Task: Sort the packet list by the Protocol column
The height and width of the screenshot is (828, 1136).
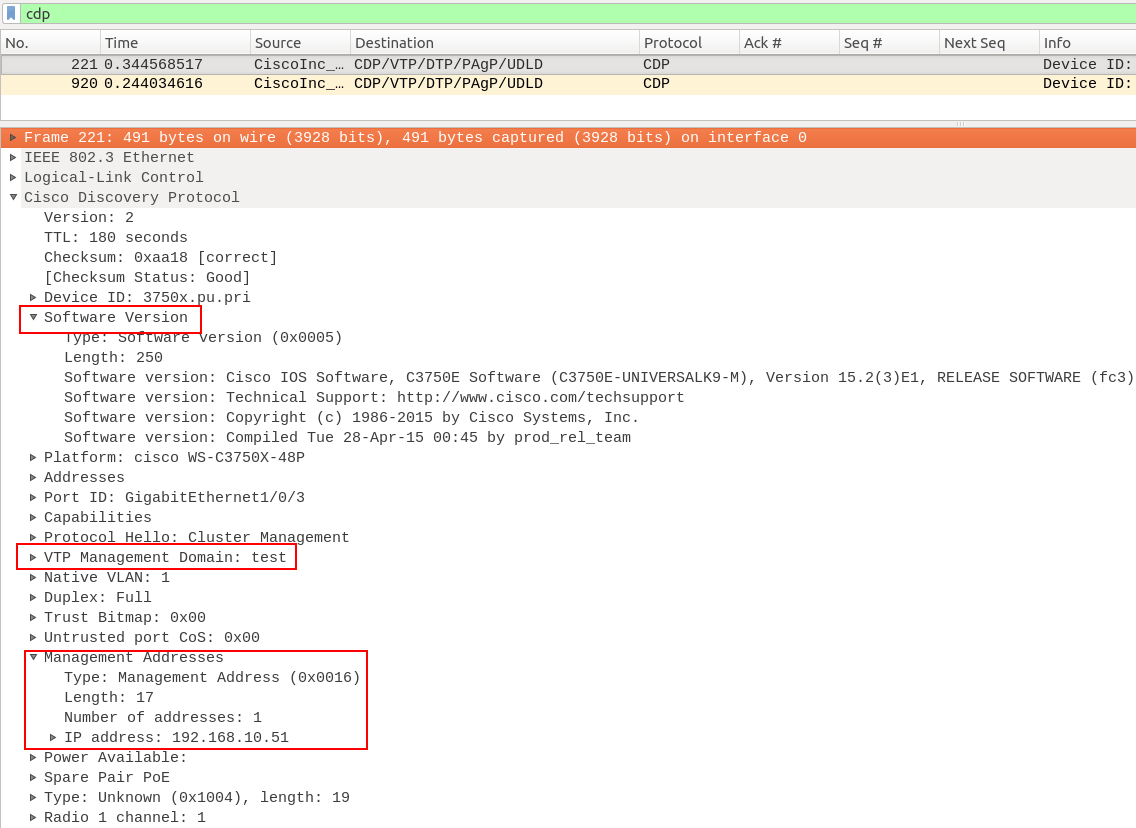Action: [689, 43]
